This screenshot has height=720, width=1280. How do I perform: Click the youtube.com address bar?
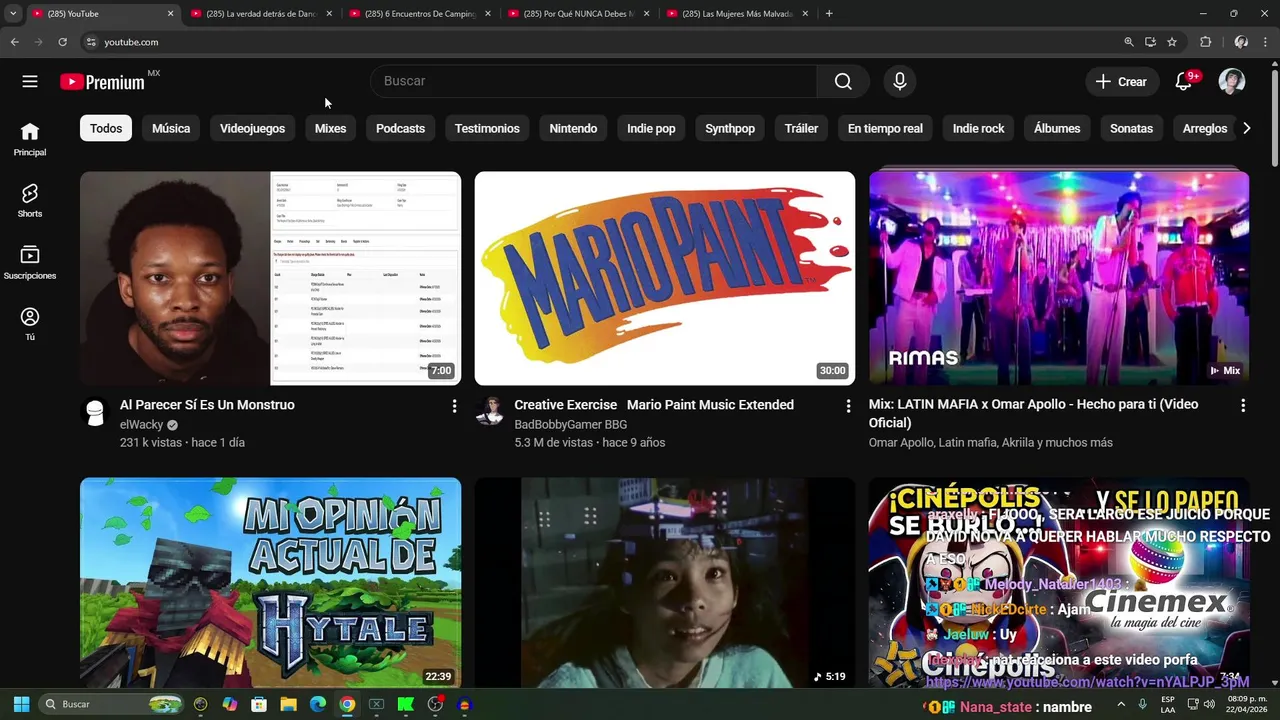[x=600, y=42]
